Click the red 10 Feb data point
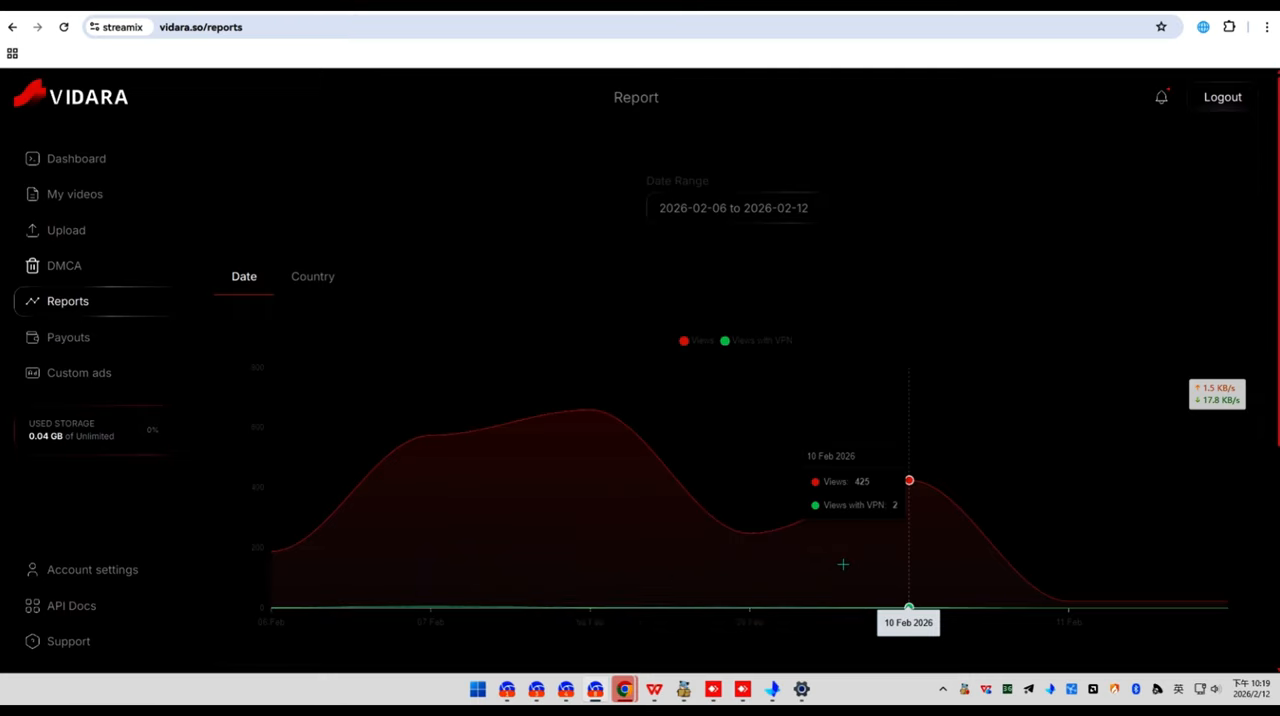This screenshot has height=716, width=1280. point(909,481)
